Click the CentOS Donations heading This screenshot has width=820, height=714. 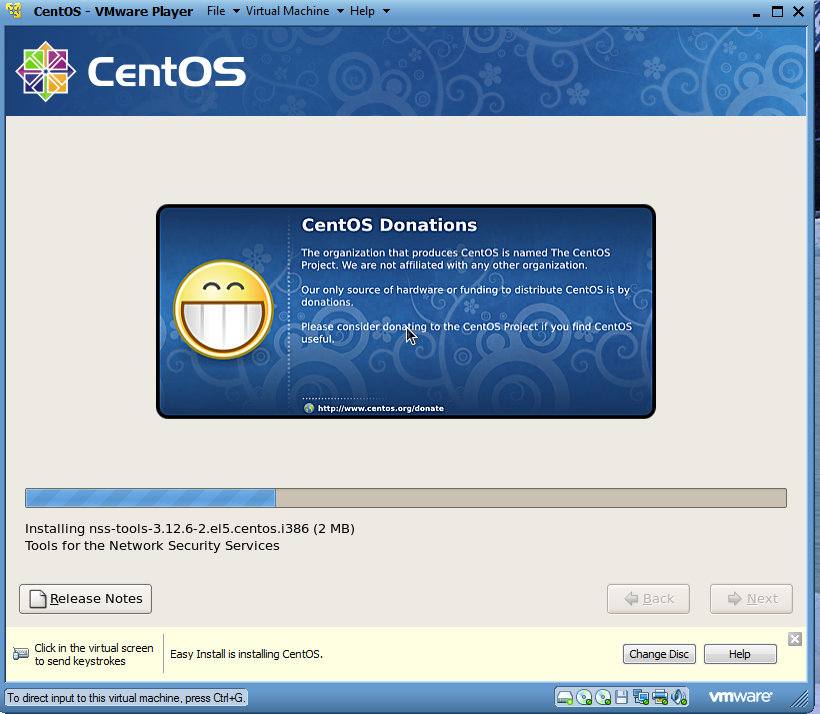[x=389, y=225]
